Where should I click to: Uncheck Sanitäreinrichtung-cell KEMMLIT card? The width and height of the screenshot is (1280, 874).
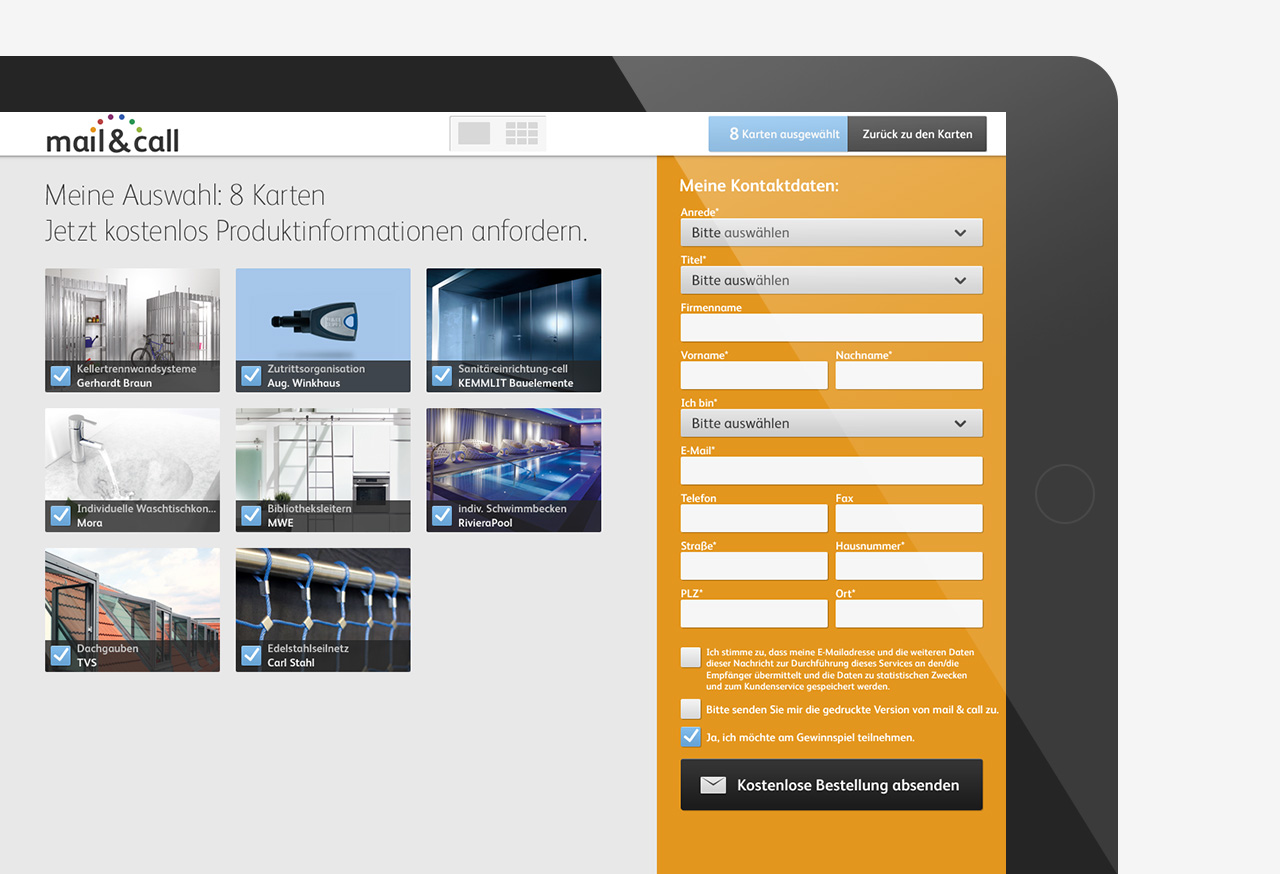(x=442, y=376)
